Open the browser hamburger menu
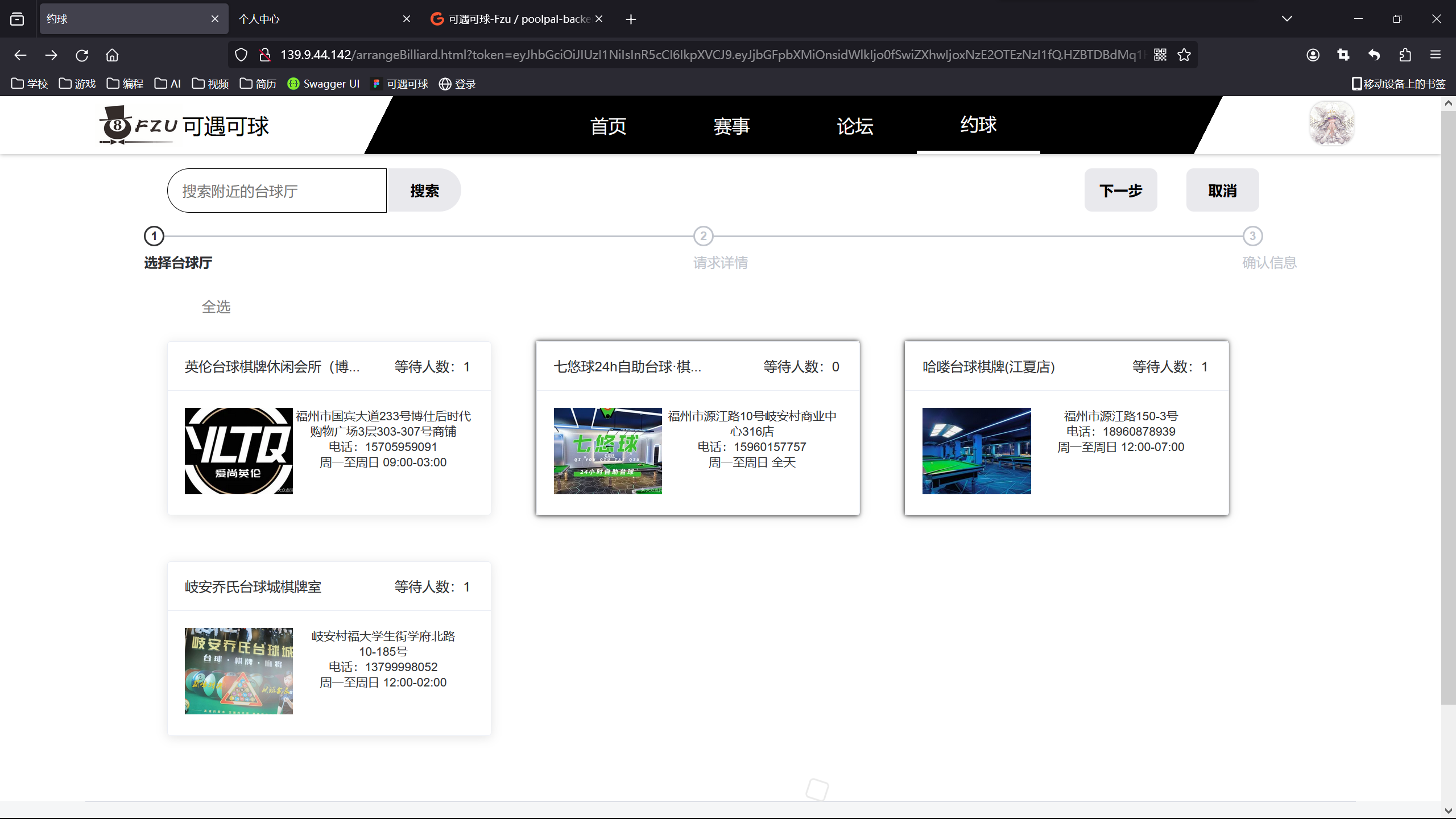This screenshot has width=1456, height=819. click(1436, 55)
